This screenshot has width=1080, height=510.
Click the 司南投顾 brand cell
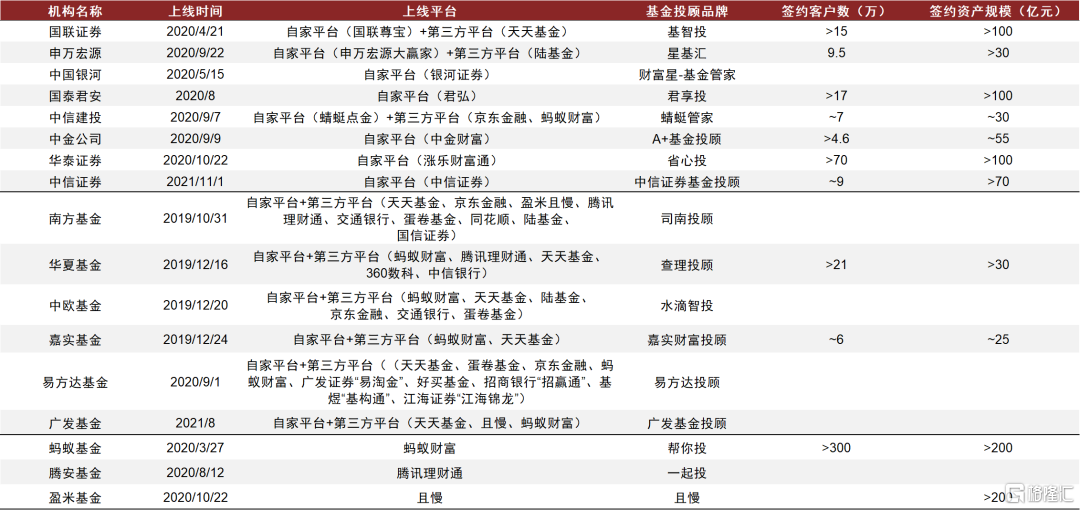[x=687, y=219]
